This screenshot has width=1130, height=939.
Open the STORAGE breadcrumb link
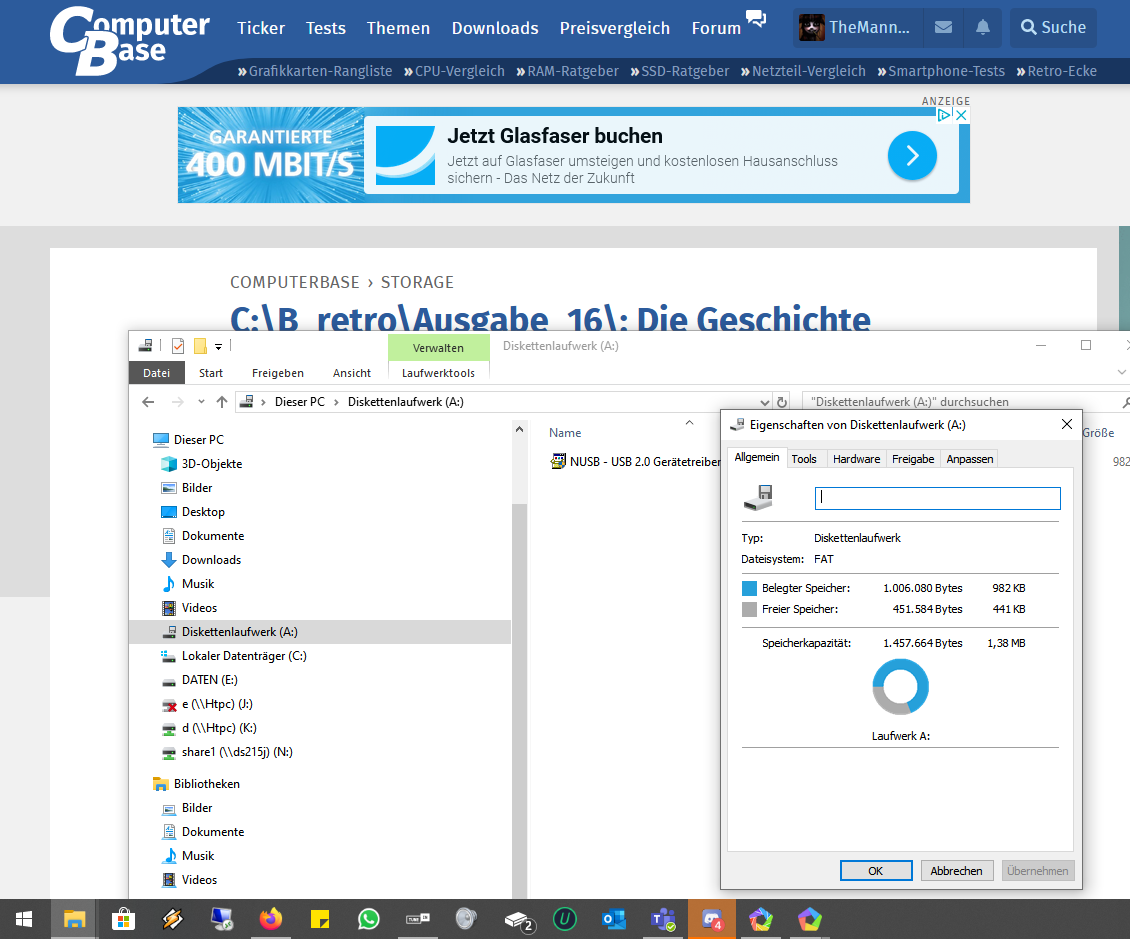[x=417, y=282]
